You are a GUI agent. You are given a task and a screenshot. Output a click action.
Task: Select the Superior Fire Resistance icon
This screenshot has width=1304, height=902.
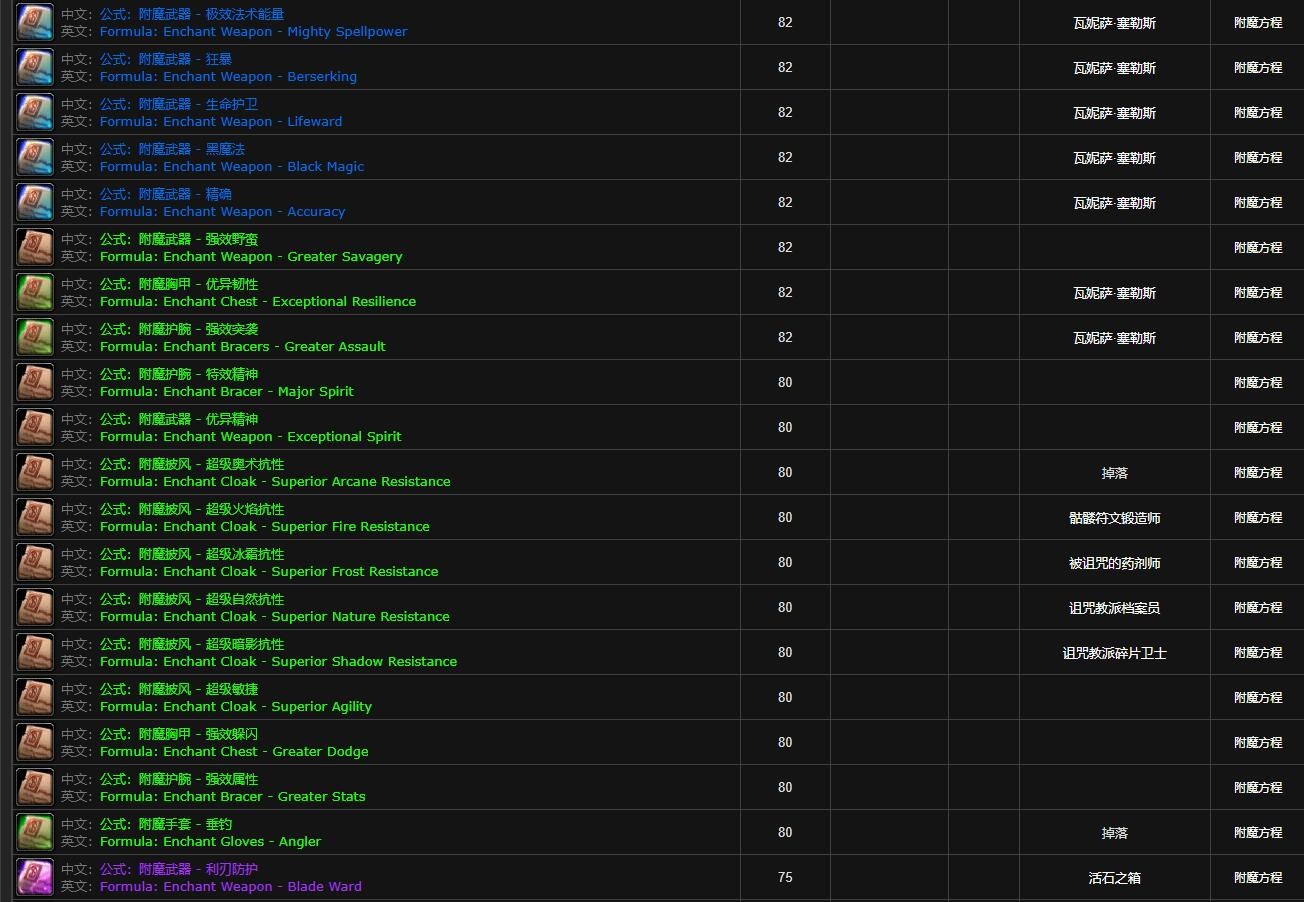[x=35, y=517]
